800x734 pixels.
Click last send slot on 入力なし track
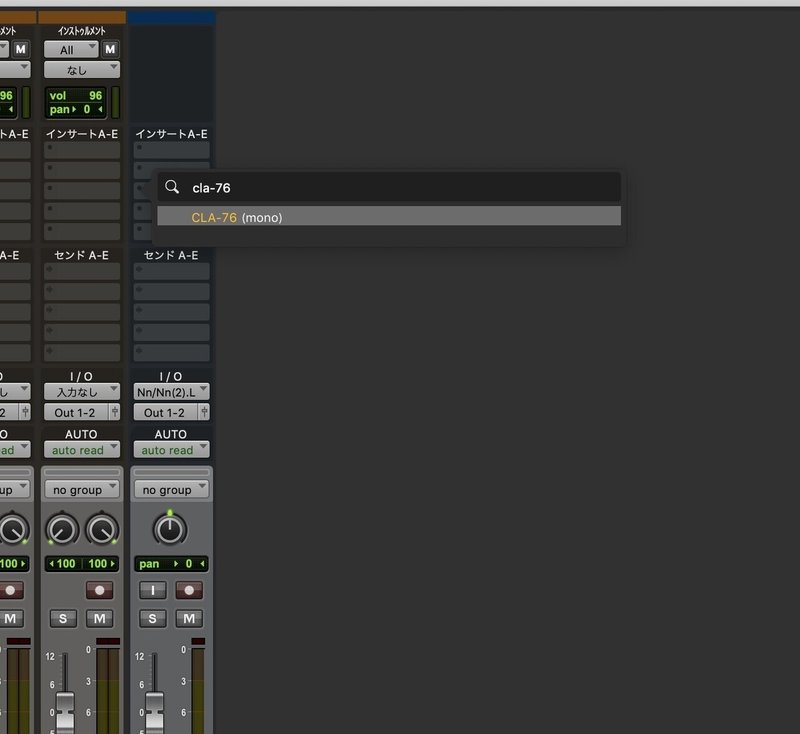(x=82, y=352)
